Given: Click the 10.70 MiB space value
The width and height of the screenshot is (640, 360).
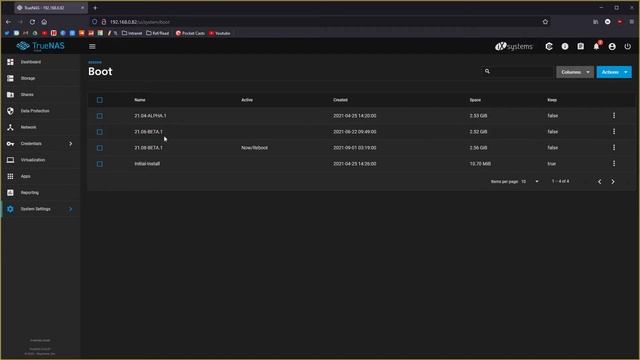Looking at the screenshot, I should pos(480,164).
